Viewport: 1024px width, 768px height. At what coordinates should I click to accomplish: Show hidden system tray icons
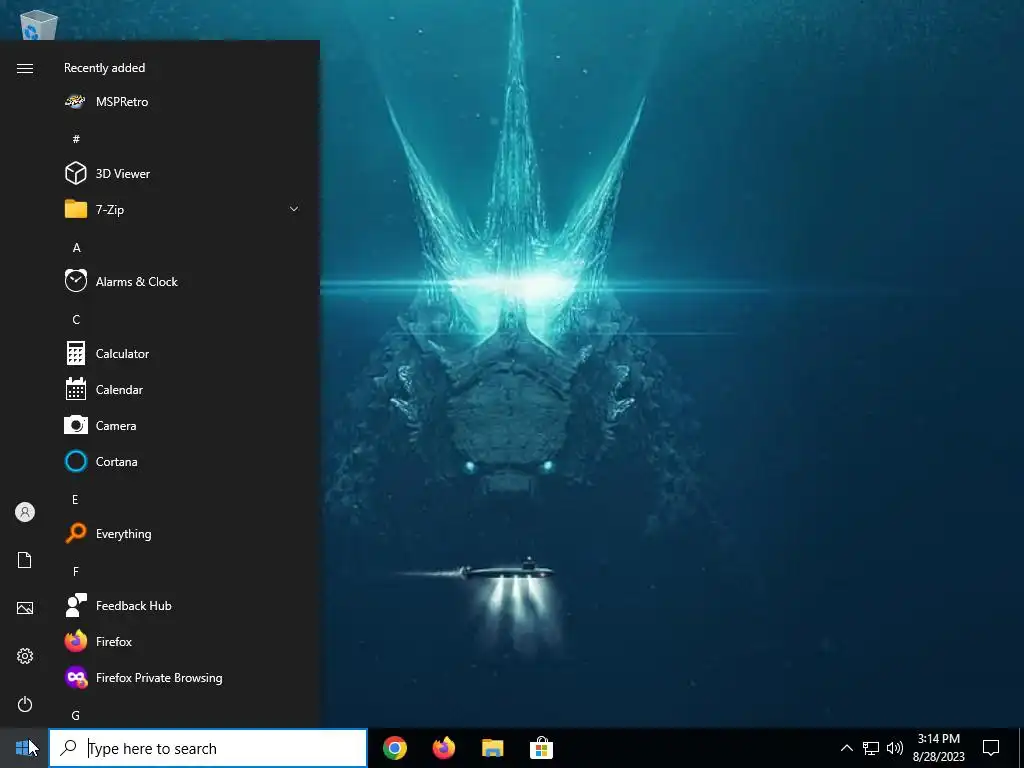coord(846,748)
